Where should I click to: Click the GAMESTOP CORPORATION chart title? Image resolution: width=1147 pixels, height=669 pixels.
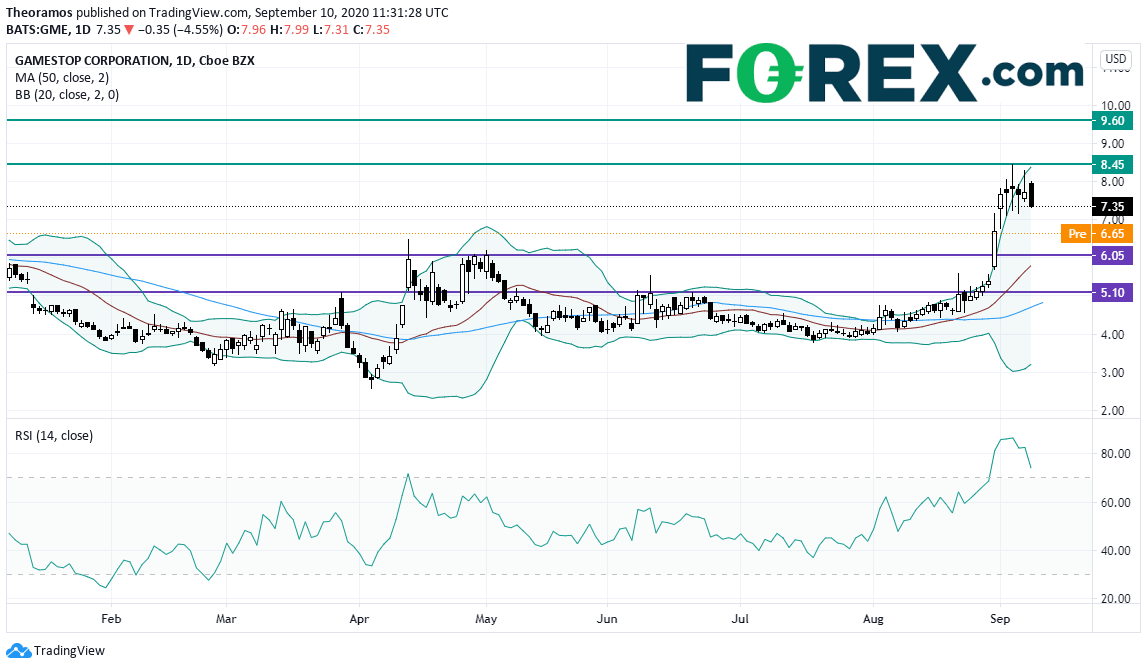[x=92, y=61]
